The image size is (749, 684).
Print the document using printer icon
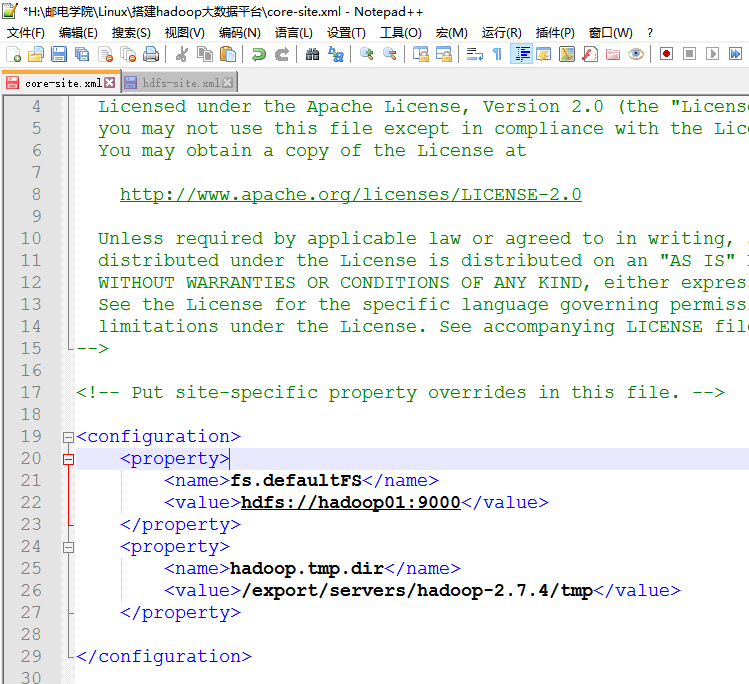pos(151,54)
